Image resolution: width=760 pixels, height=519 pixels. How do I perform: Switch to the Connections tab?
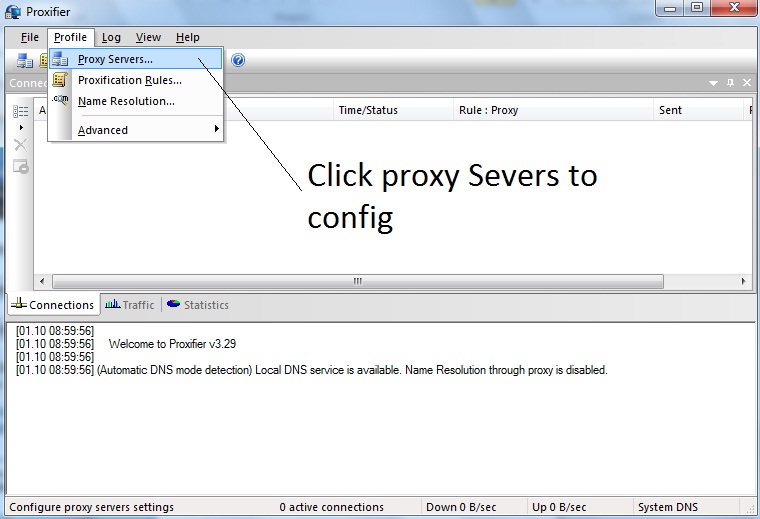click(x=53, y=305)
